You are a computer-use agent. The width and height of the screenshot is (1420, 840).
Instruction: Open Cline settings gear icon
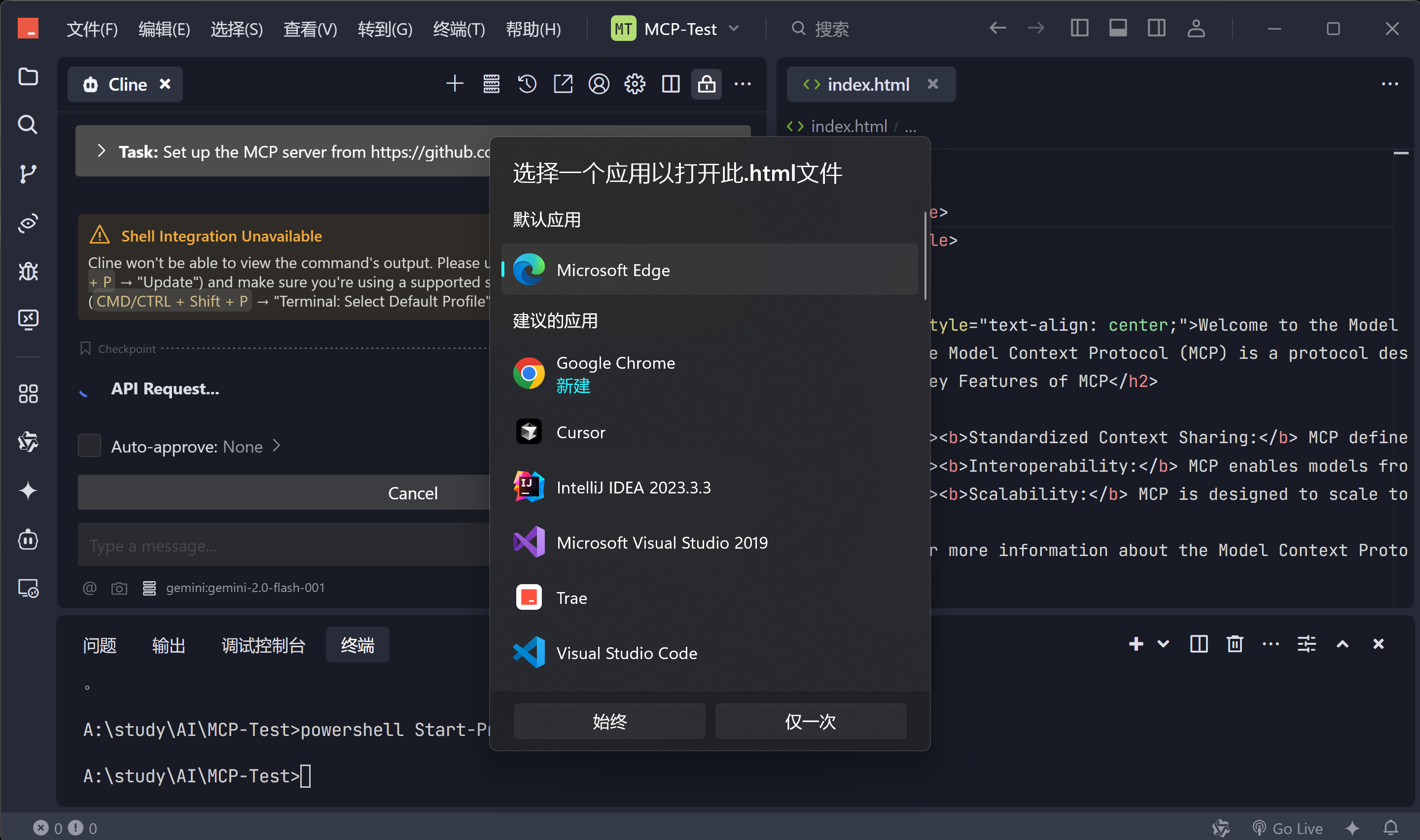coord(635,84)
